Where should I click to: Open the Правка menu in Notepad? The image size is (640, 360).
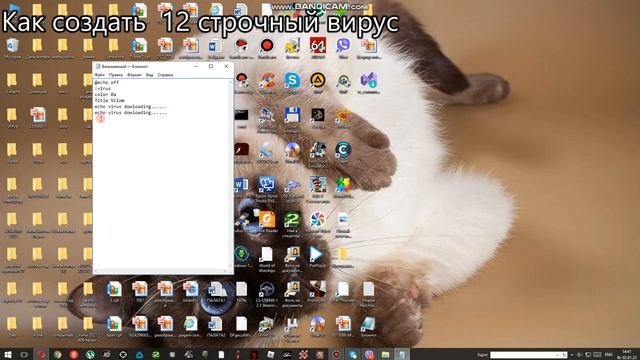[116, 75]
